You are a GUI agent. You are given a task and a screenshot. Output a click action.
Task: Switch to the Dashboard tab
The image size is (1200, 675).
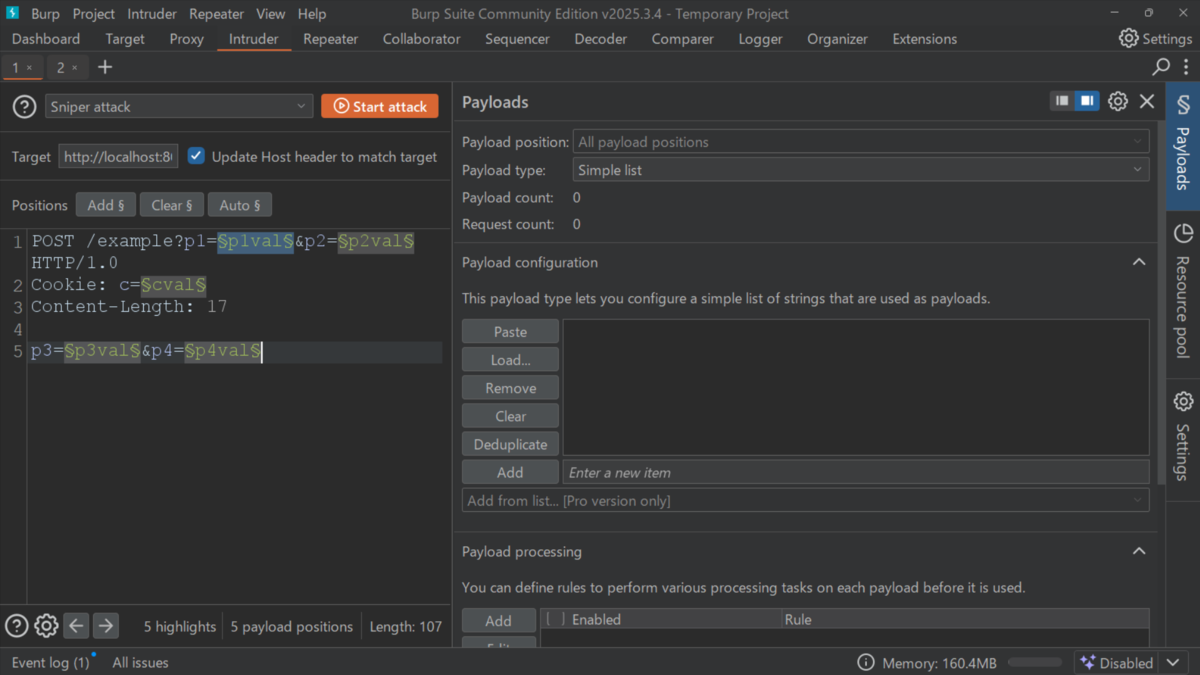pyautogui.click(x=46, y=39)
